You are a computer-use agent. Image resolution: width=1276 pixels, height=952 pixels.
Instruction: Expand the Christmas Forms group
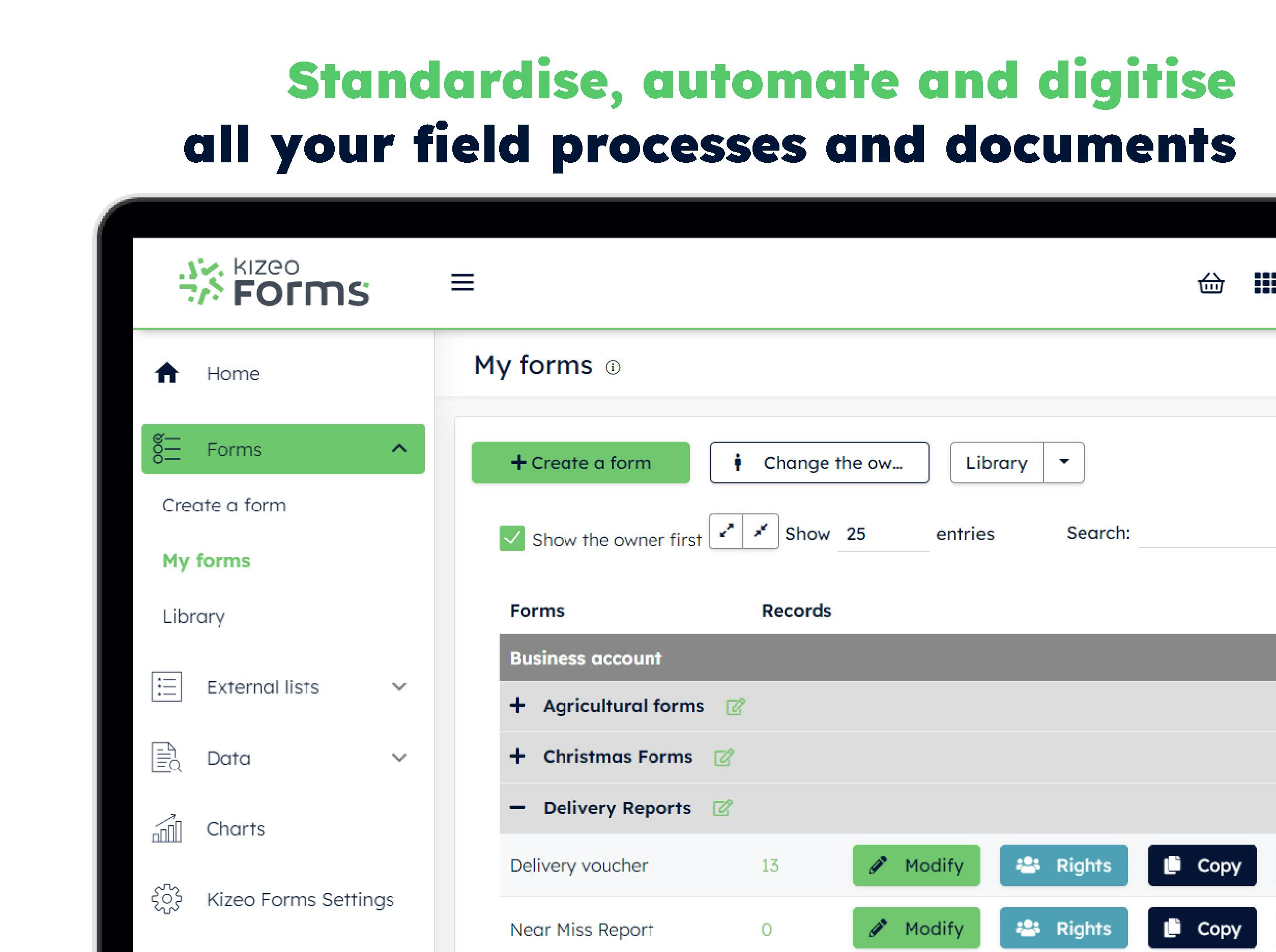[519, 756]
